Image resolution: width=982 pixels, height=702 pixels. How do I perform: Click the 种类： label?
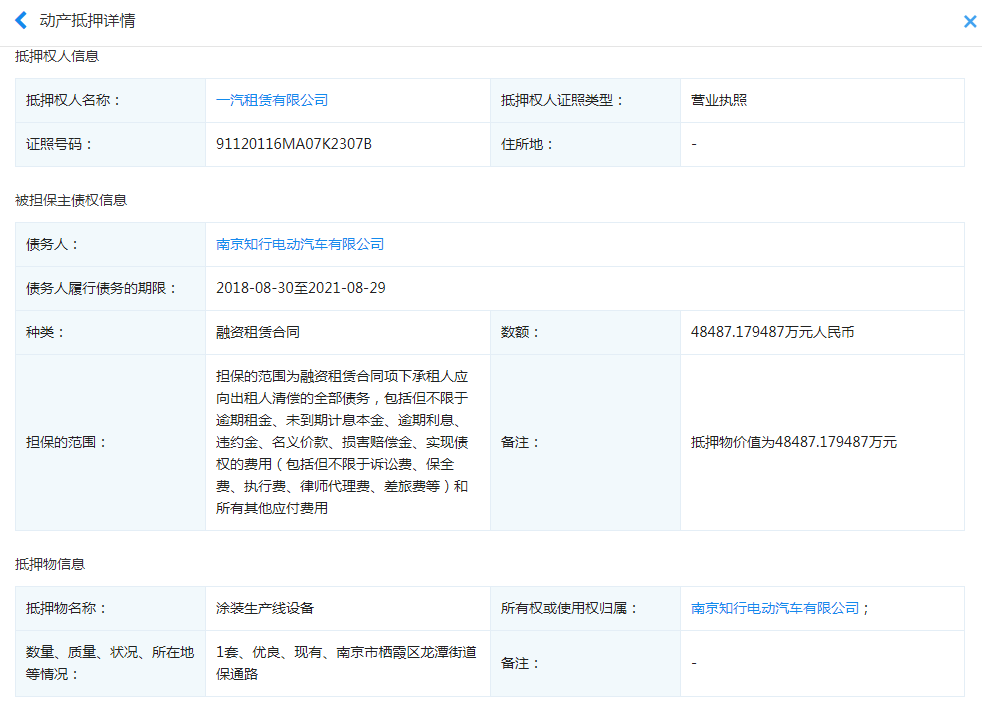pos(45,332)
